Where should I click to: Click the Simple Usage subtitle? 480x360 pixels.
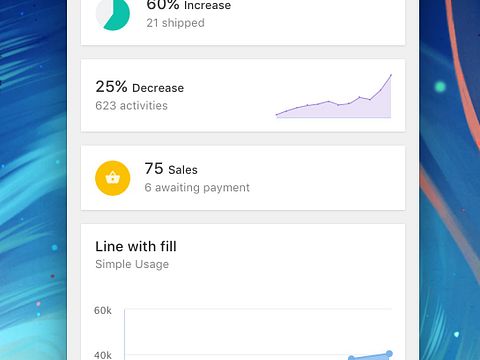[x=132, y=264]
